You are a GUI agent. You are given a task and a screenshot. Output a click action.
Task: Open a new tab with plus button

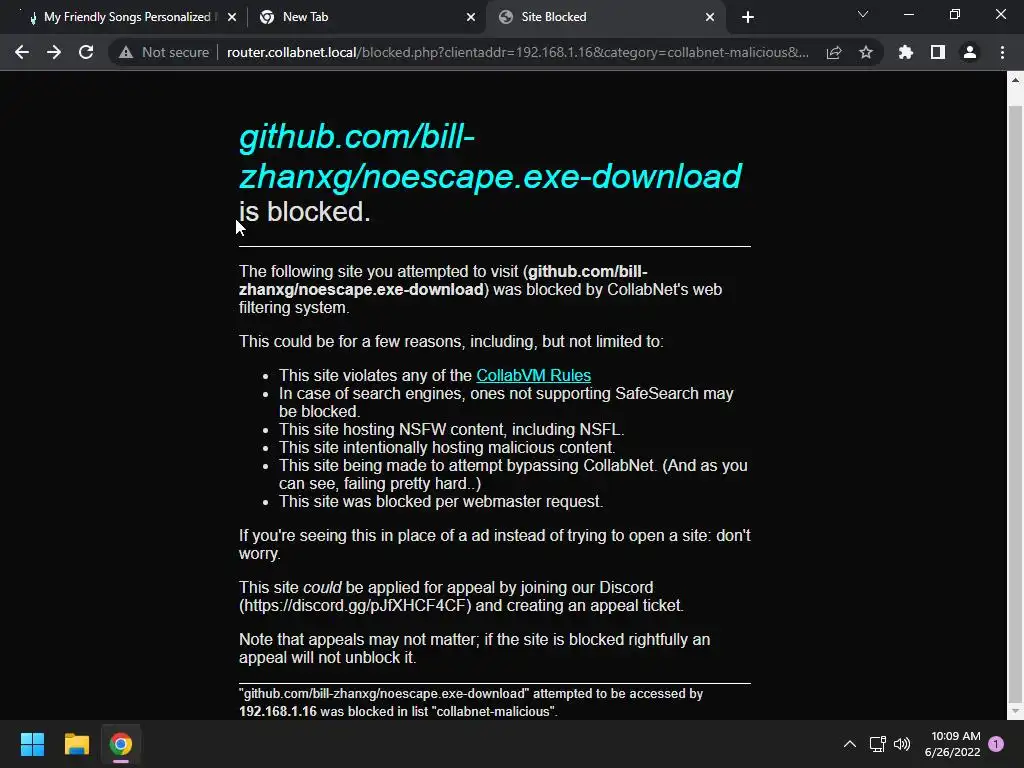(748, 17)
